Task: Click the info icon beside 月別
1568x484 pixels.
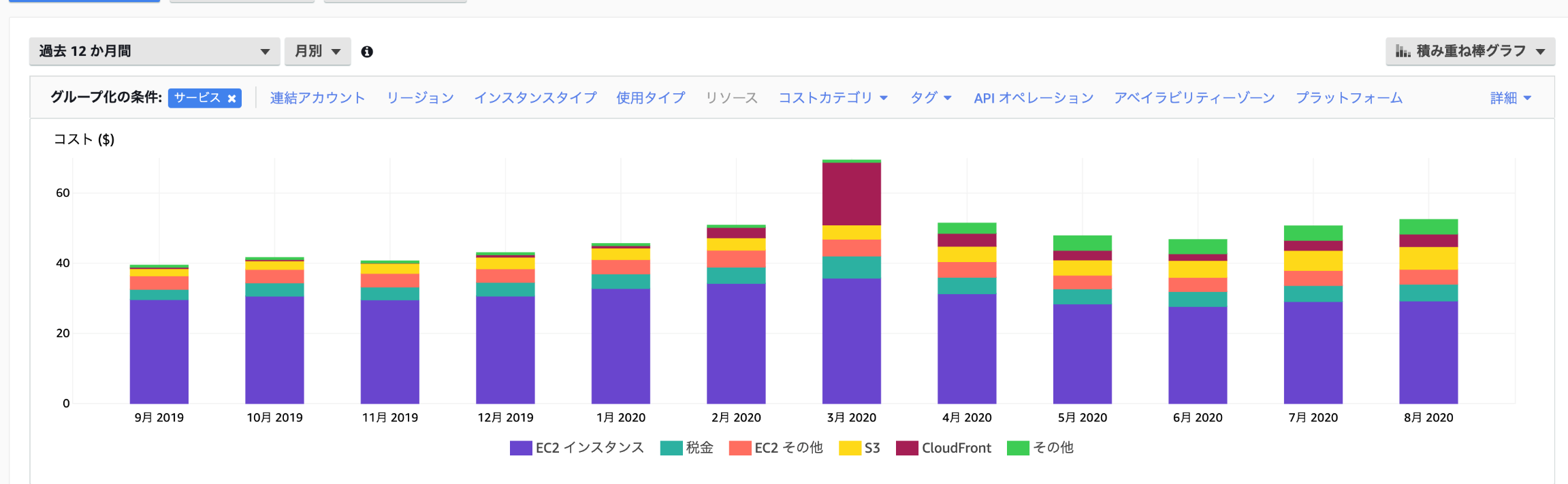Action: [x=367, y=52]
